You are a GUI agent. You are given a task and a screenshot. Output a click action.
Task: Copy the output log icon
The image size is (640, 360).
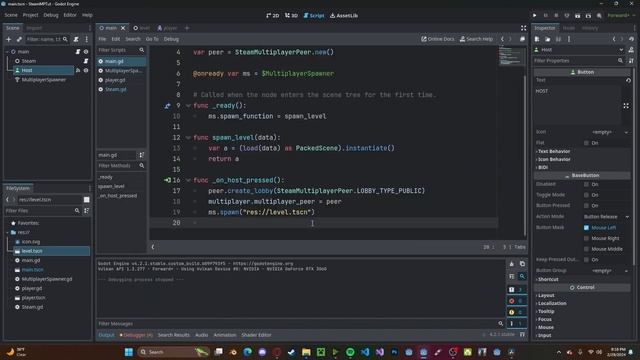point(522,264)
